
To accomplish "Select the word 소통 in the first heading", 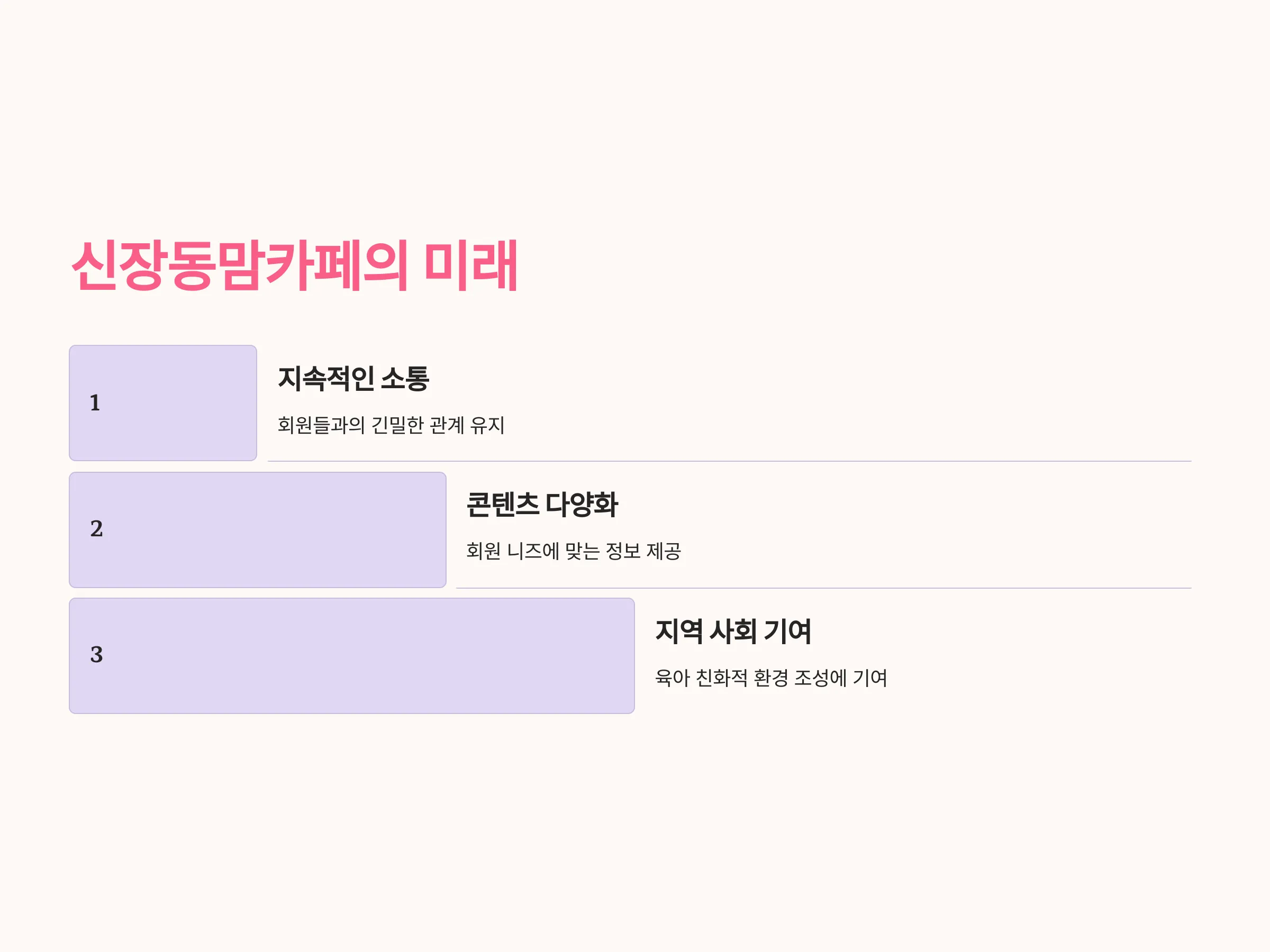I will [x=405, y=379].
